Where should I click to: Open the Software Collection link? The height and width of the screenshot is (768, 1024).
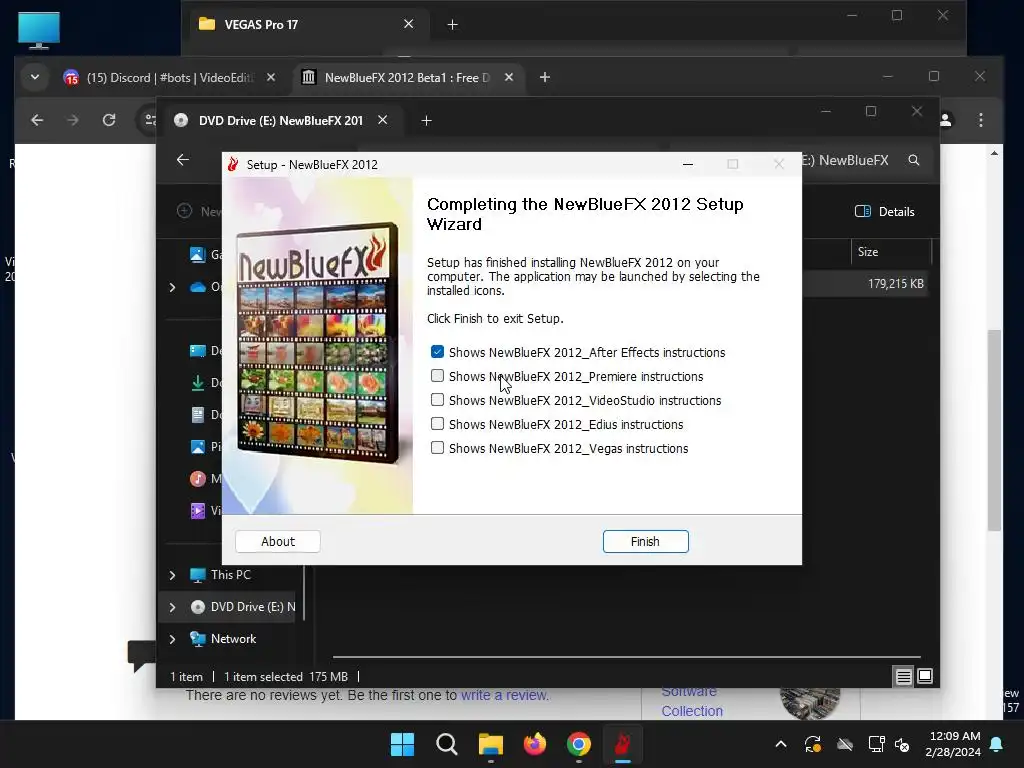point(692,701)
